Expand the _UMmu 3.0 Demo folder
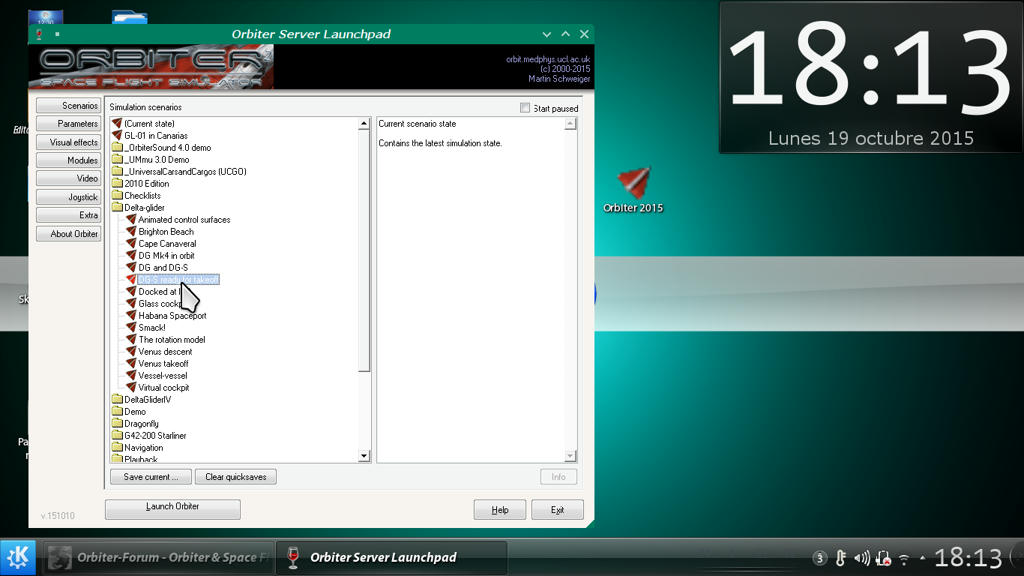1024x576 pixels. (x=117, y=159)
